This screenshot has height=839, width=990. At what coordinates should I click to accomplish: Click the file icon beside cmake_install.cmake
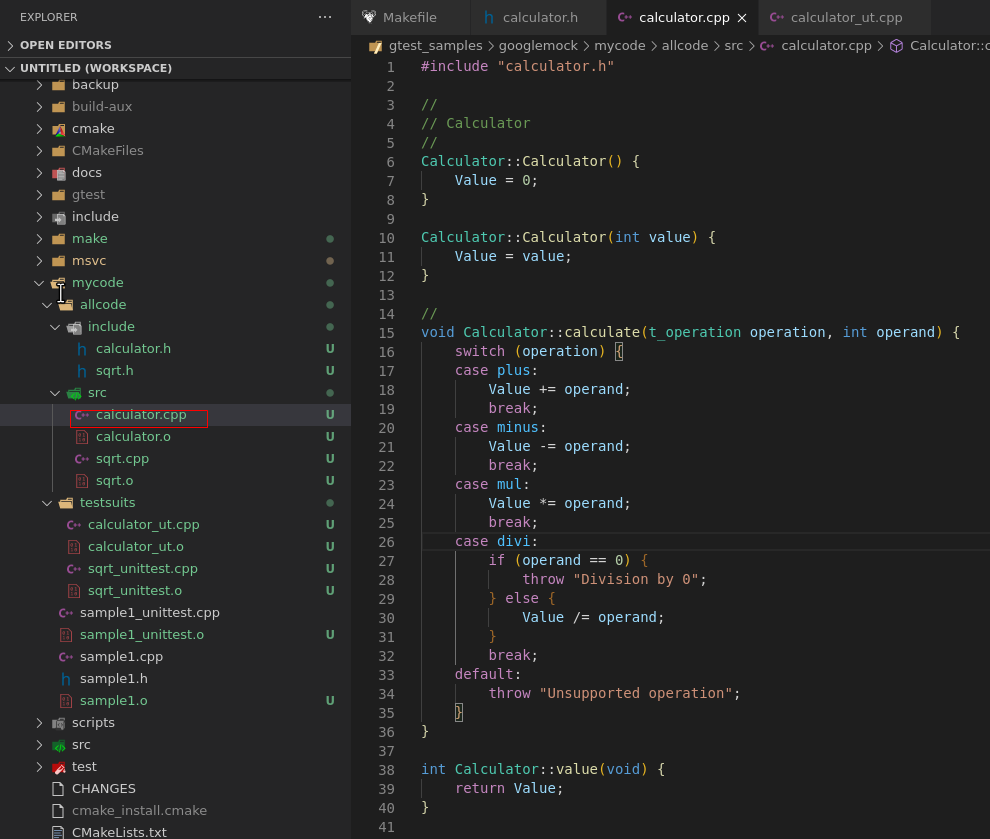point(58,811)
